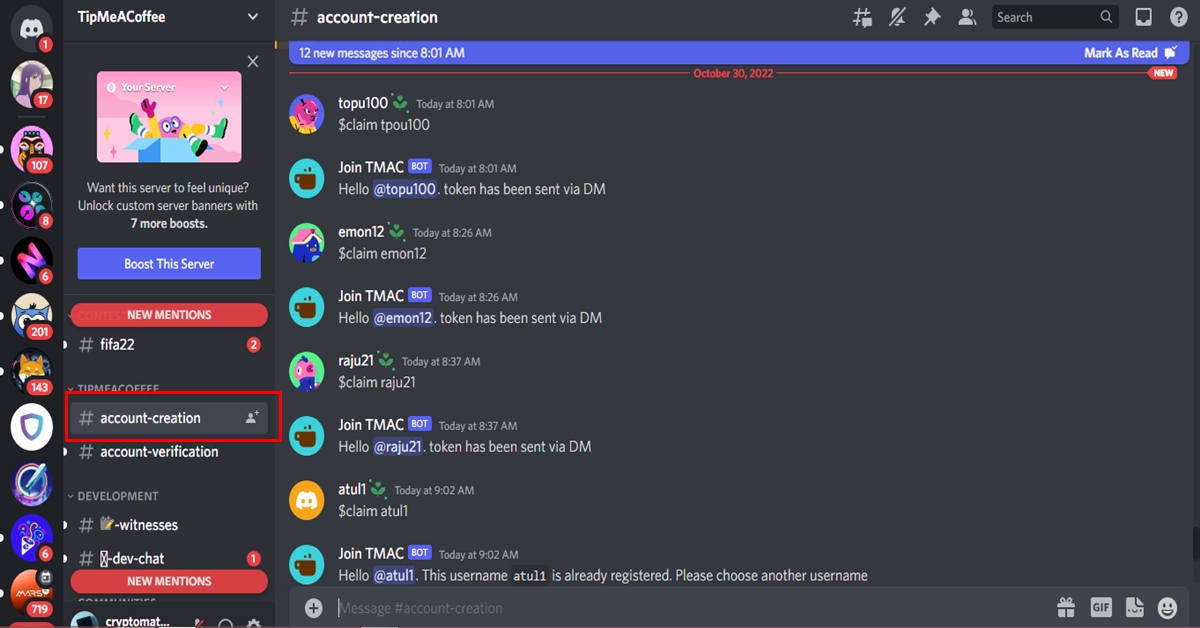Screen dimensions: 1200x628
Task: Mute channel notifications with bell icon
Action: 897,17
